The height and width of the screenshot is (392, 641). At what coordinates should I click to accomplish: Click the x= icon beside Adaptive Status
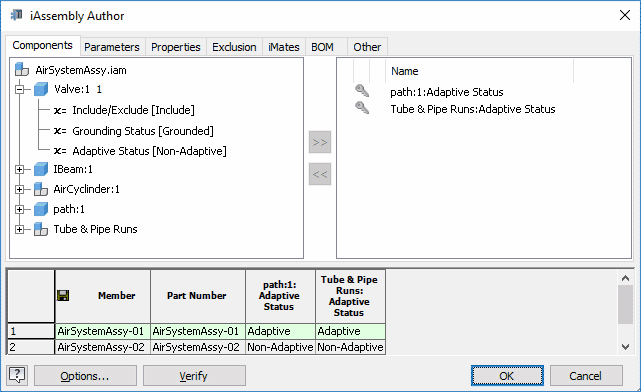60,151
